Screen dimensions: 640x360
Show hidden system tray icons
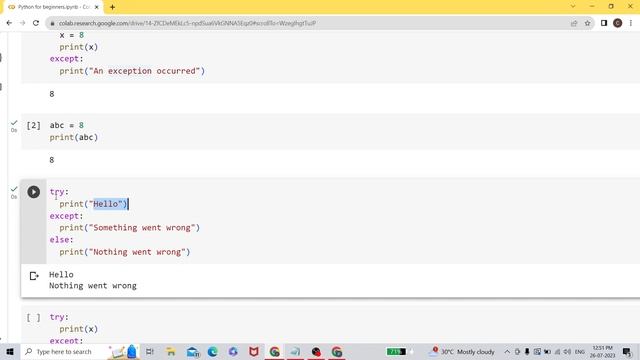[507, 351]
